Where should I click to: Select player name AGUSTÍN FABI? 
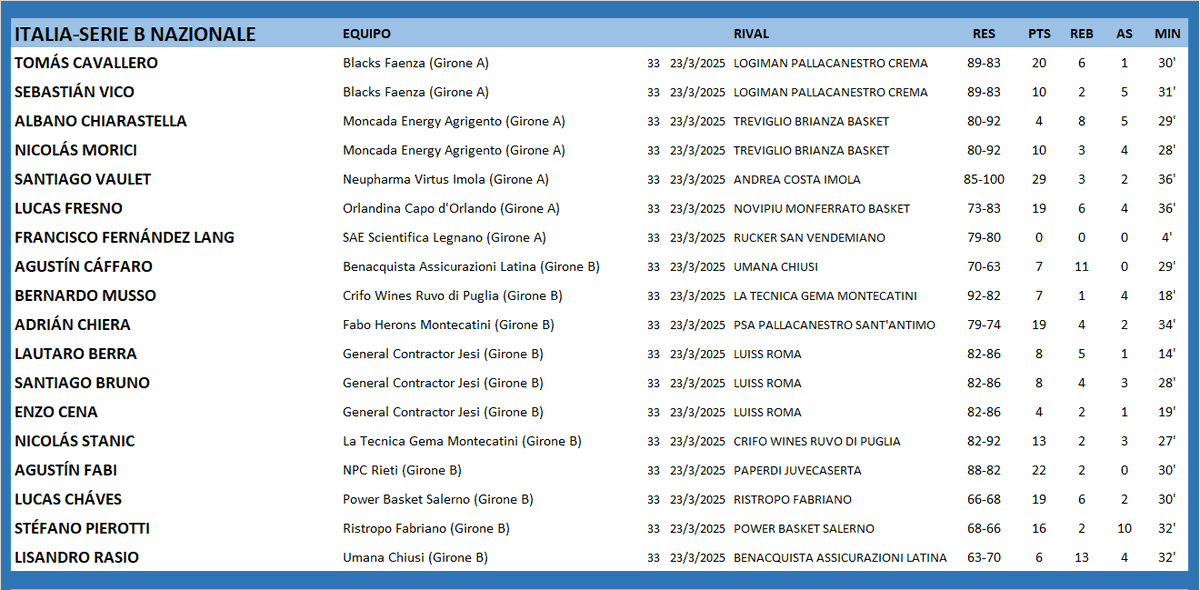tap(66, 469)
